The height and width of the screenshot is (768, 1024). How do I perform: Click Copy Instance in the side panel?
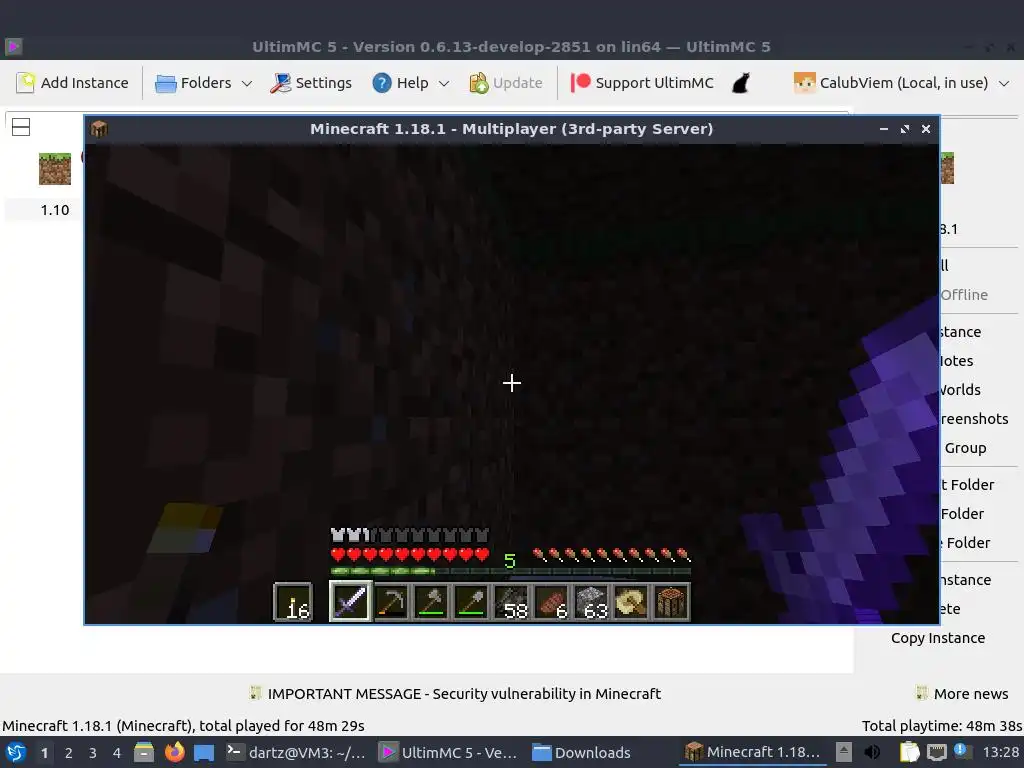(x=938, y=638)
